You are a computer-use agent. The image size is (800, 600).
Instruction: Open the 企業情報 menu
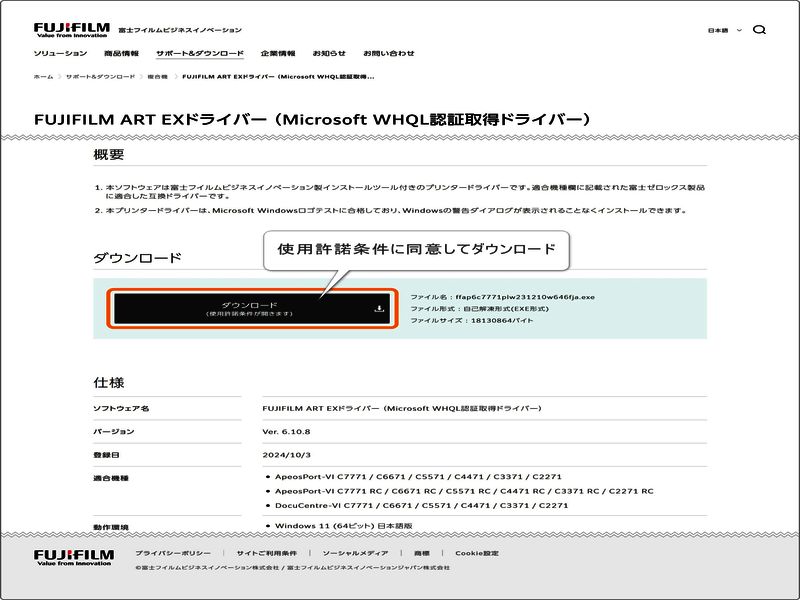(x=278, y=53)
